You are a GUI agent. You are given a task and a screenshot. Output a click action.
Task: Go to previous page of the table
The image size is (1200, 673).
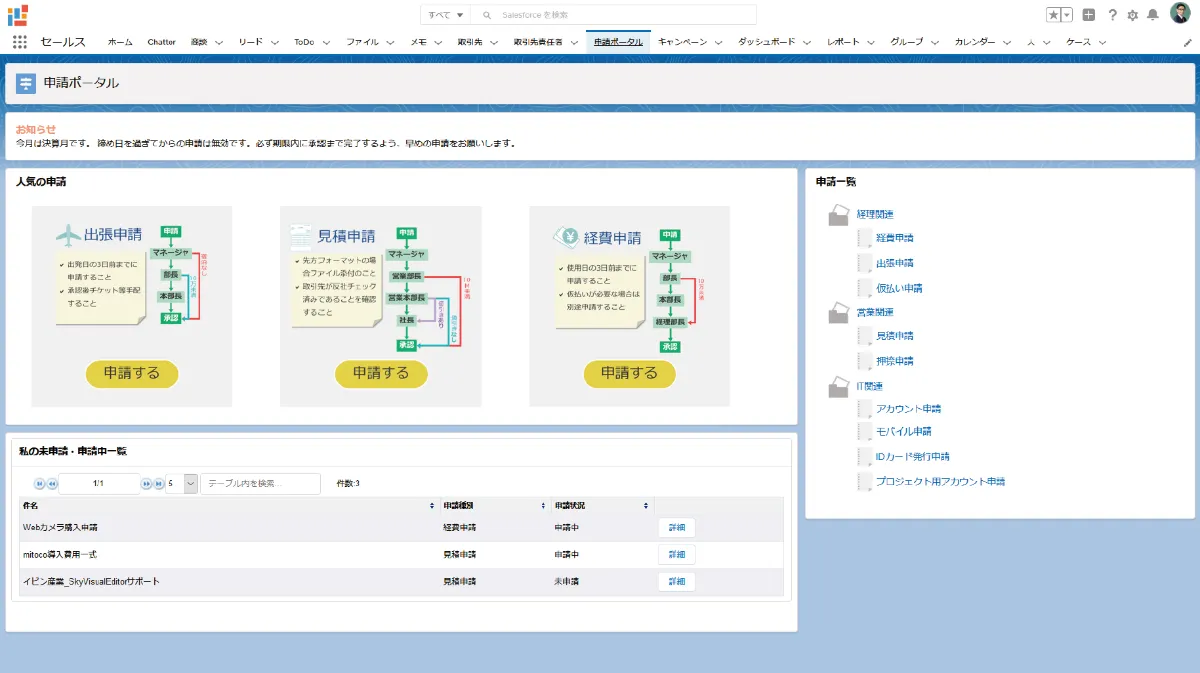point(52,483)
